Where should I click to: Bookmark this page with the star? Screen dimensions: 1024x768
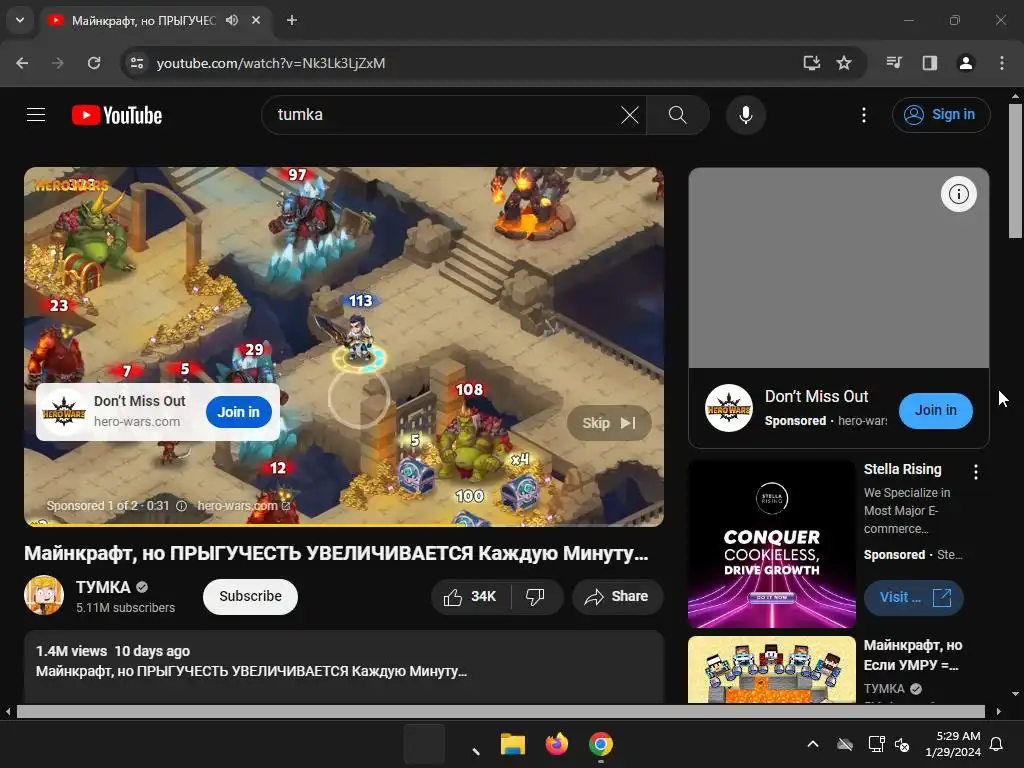pos(844,63)
